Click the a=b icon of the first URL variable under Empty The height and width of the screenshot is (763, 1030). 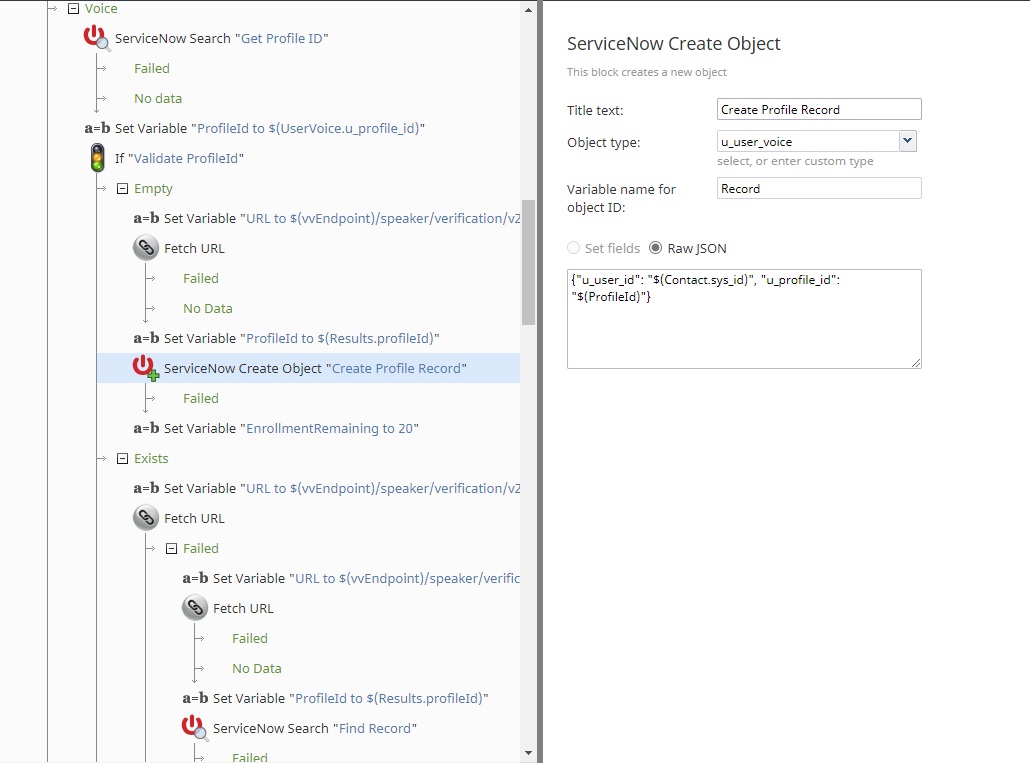point(146,218)
